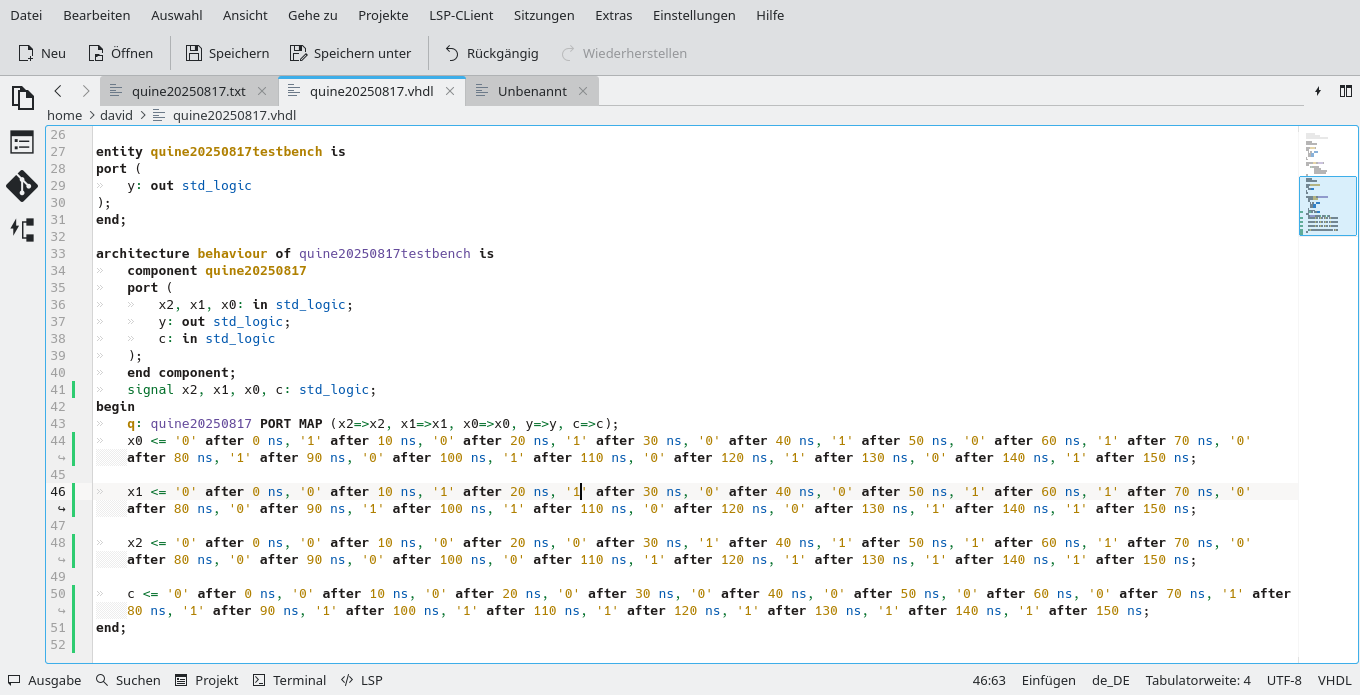This screenshot has width=1360, height=695.
Task: Open the Documents panel in the left sidebar
Action: (x=21, y=97)
